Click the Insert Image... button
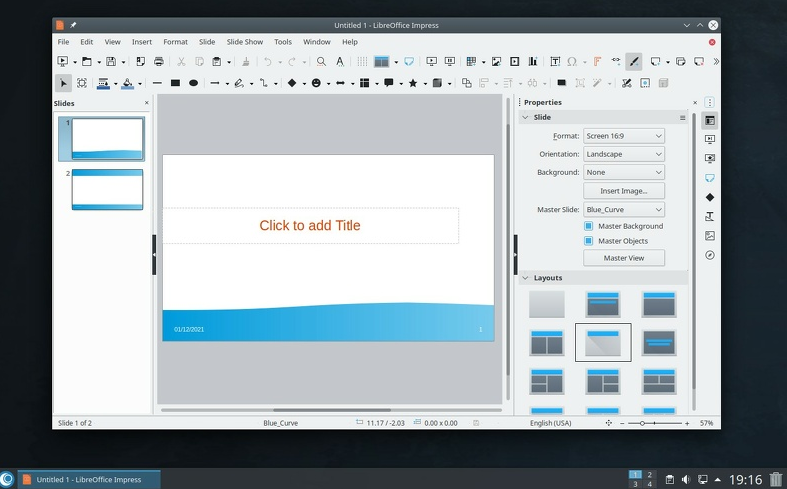Screen dimensions: 787x489 624,191
